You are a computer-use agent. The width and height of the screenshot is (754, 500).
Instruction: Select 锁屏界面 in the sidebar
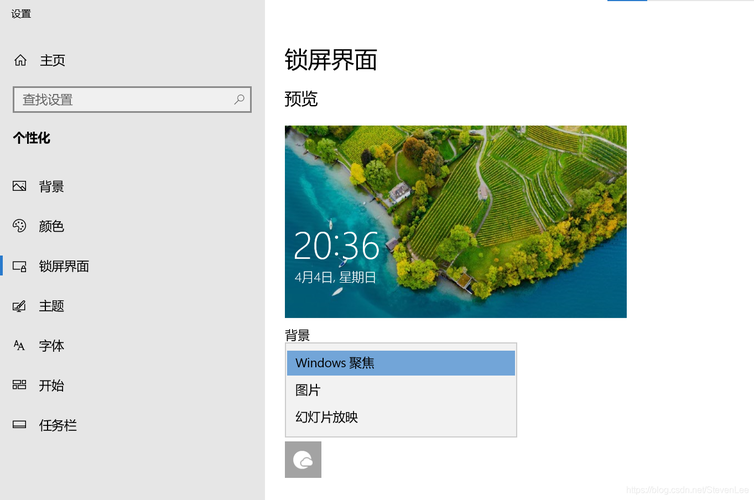tap(64, 266)
